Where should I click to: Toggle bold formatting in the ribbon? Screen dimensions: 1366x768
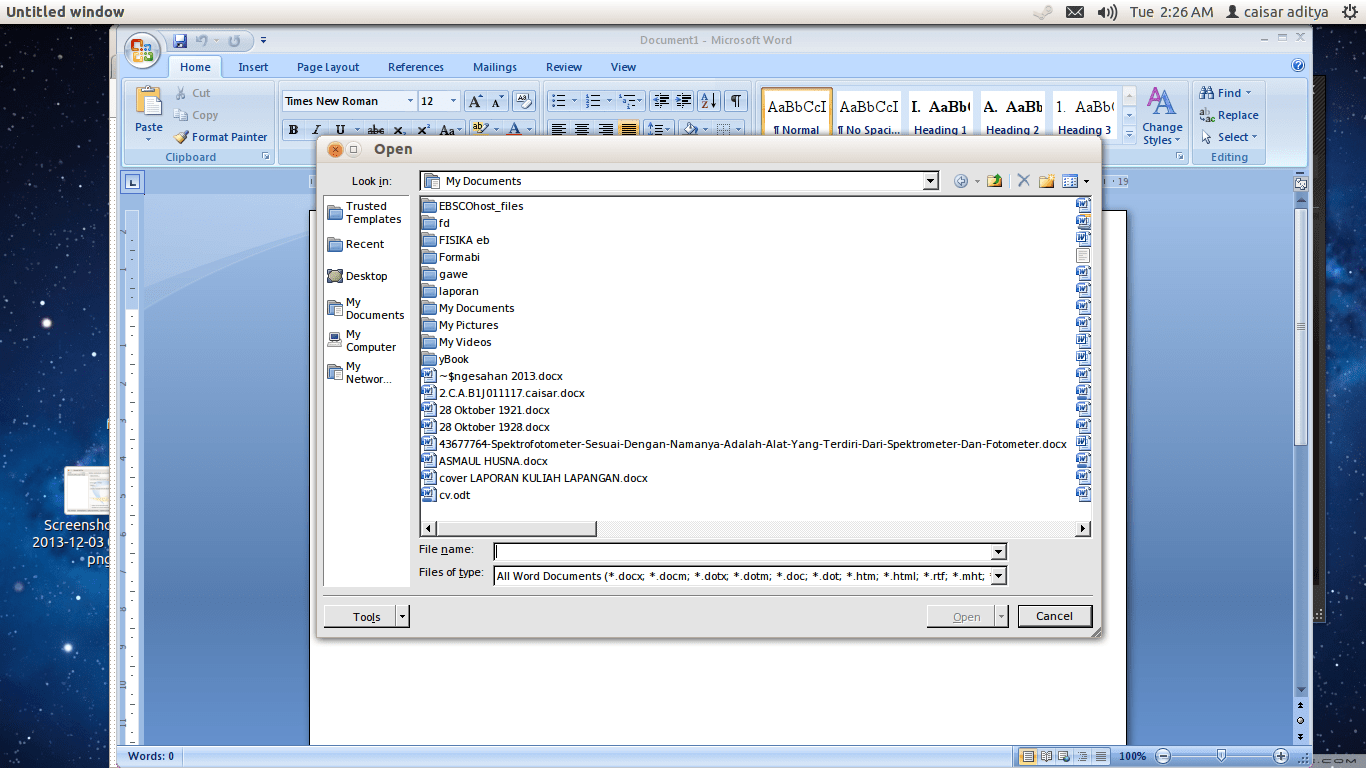(293, 129)
